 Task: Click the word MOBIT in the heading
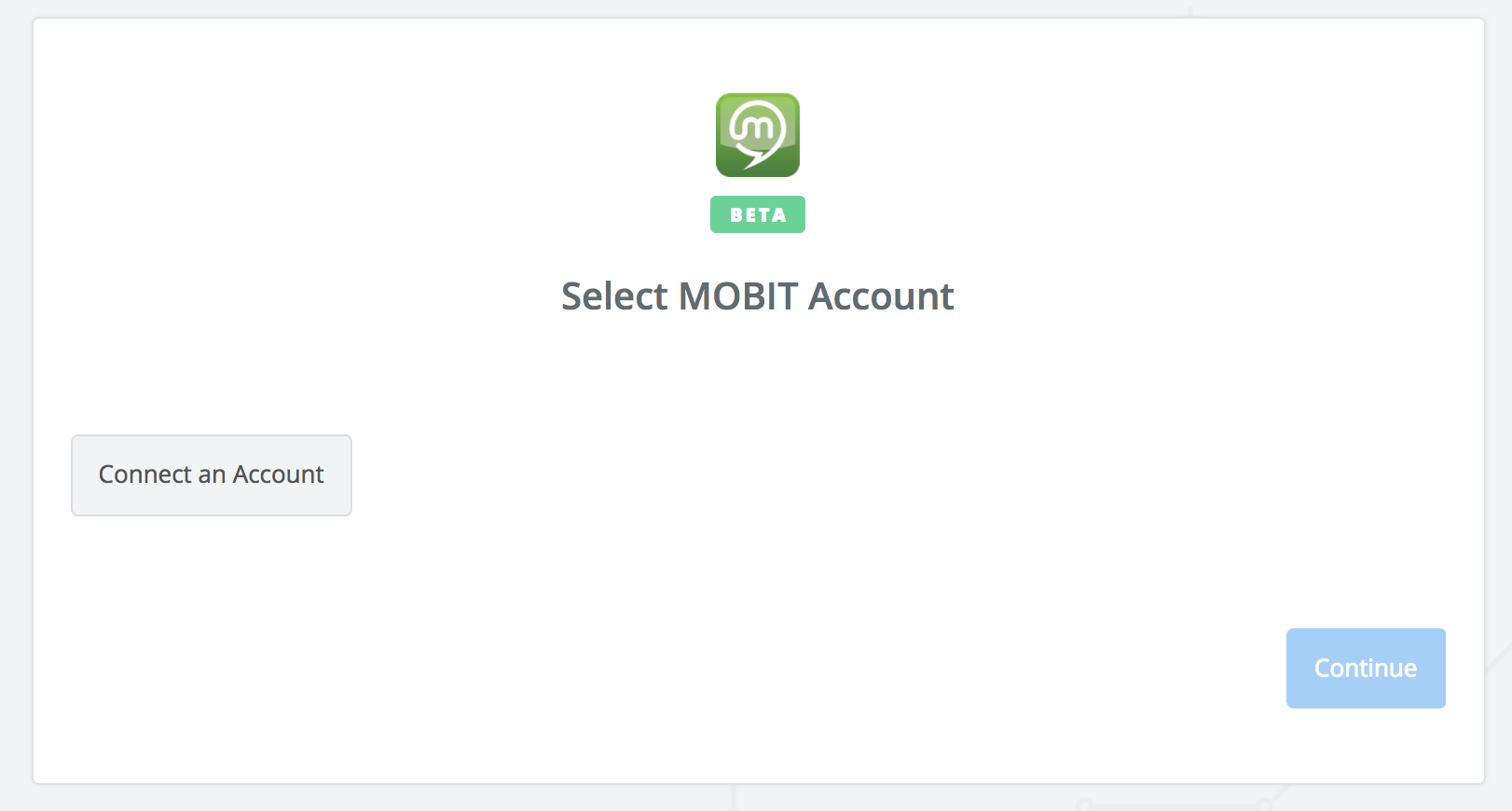coord(738,296)
